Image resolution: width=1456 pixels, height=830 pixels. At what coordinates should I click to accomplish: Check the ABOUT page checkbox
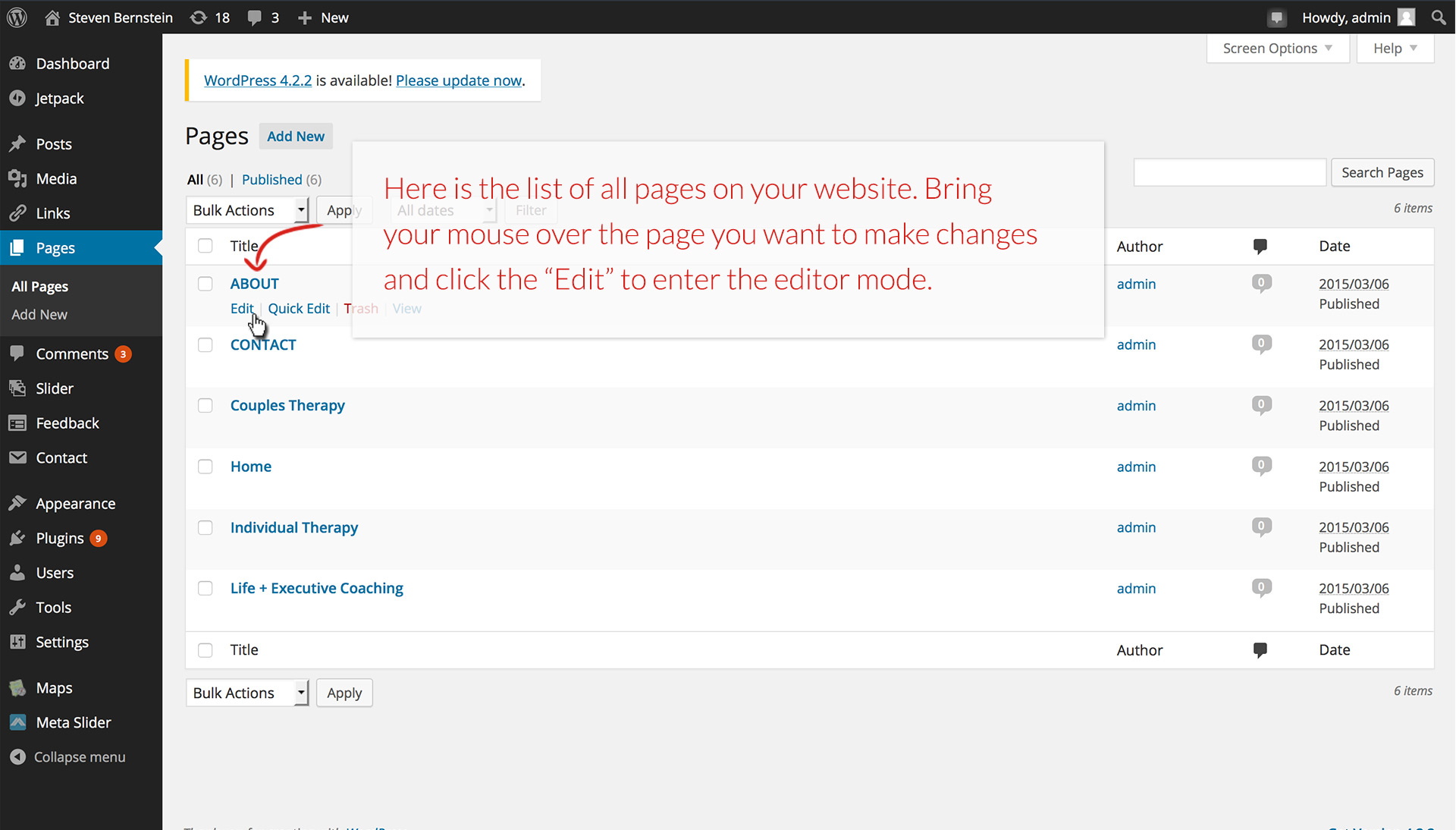coord(205,284)
